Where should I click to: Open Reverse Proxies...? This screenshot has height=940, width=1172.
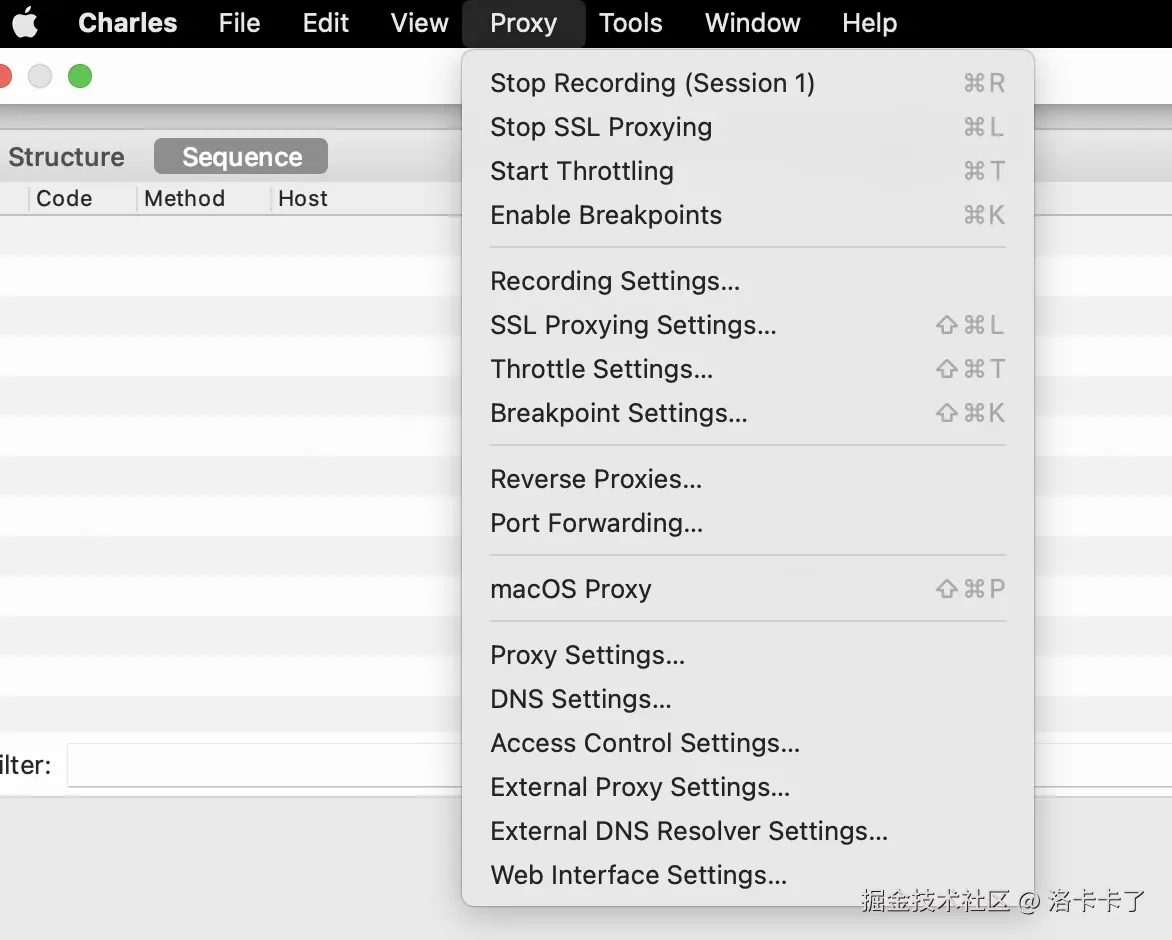click(x=747, y=479)
